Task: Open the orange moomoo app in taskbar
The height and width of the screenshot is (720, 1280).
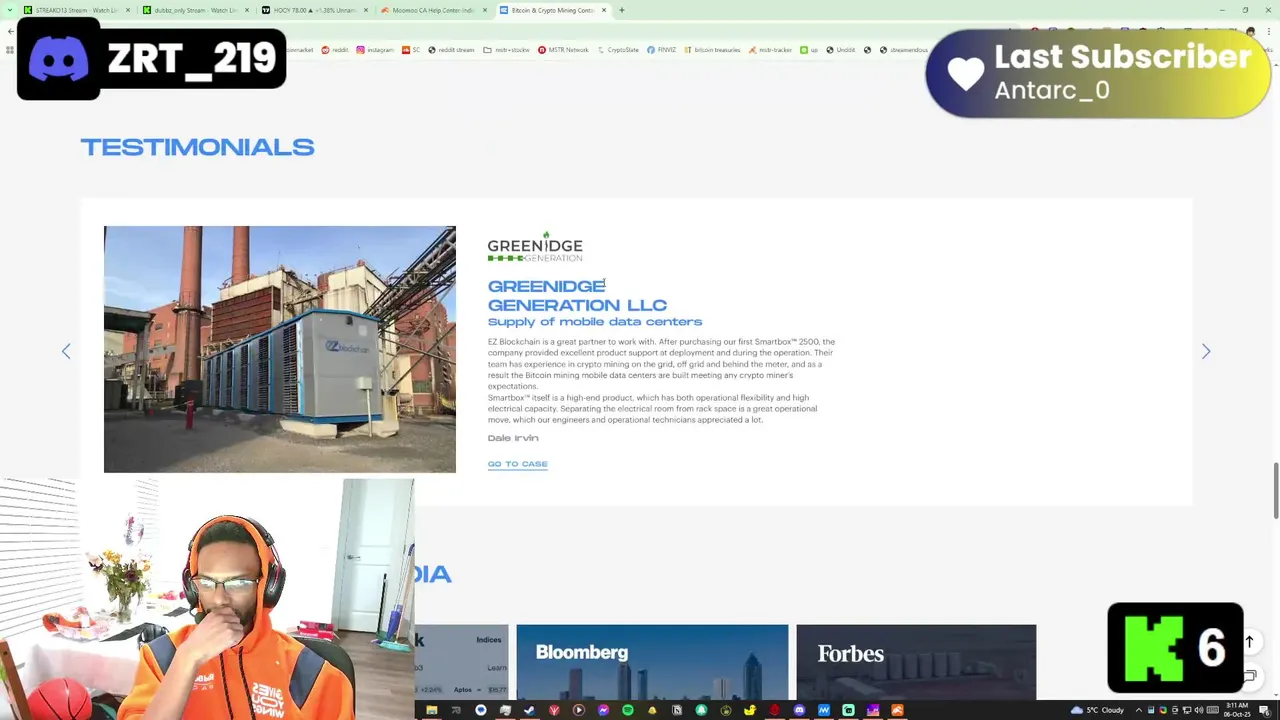Action: (897, 710)
